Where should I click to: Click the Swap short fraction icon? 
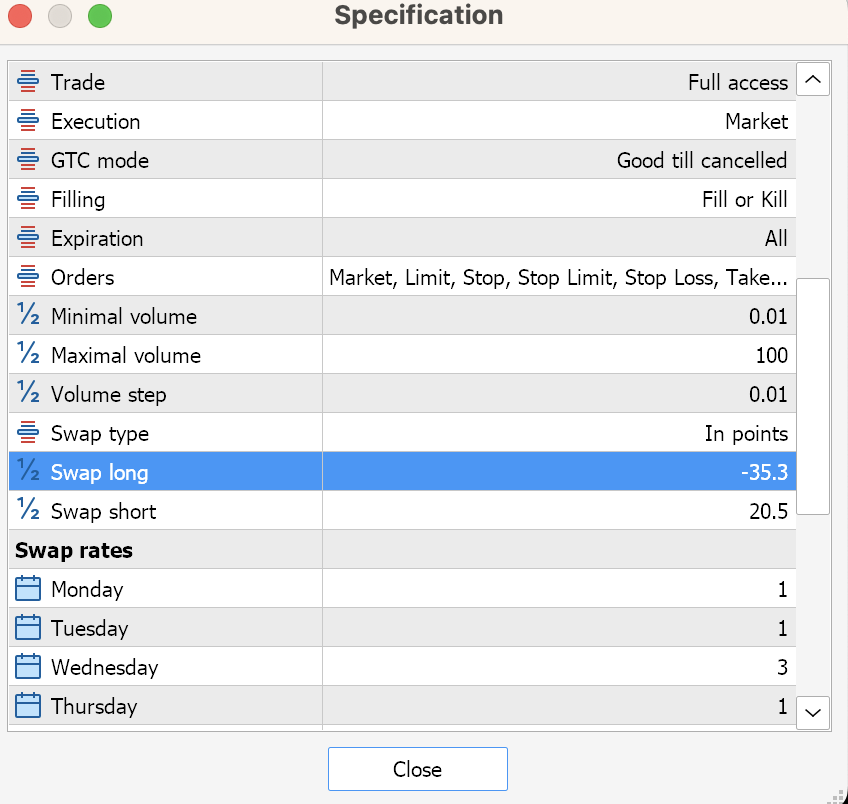click(x=28, y=511)
